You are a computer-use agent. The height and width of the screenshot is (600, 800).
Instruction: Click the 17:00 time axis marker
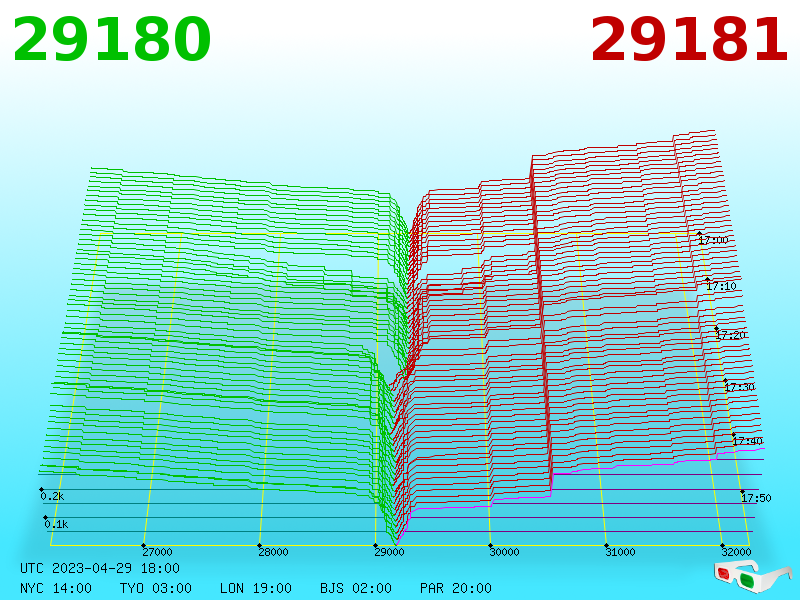coord(713,240)
